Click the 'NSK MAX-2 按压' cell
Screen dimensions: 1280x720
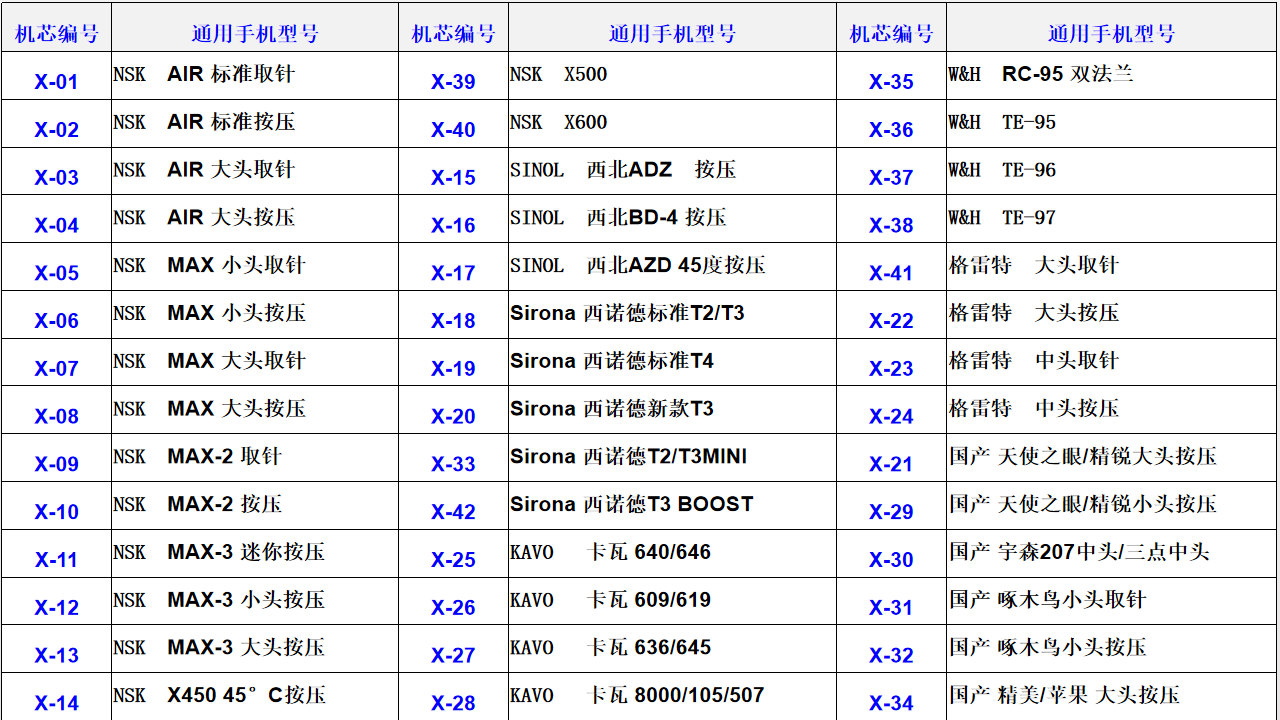(255, 506)
